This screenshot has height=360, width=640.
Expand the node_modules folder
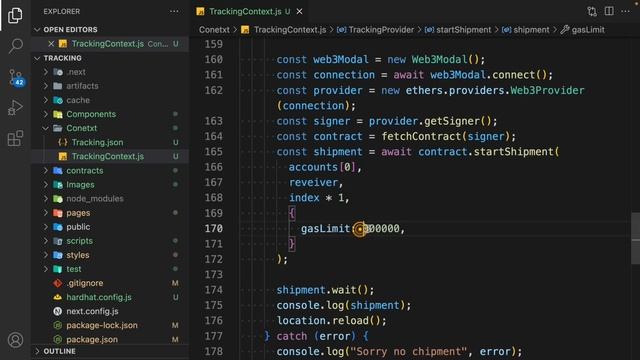coord(46,199)
